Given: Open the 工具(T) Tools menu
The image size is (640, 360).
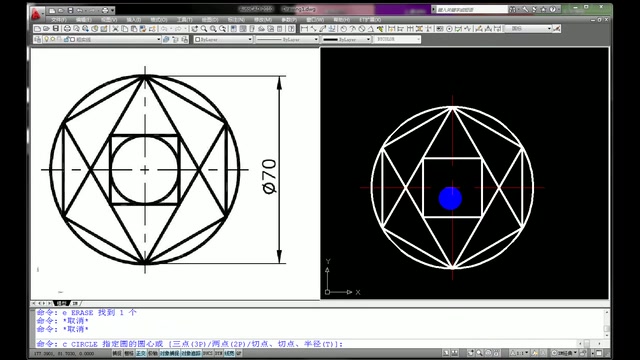Looking at the screenshot, I should (184, 20).
